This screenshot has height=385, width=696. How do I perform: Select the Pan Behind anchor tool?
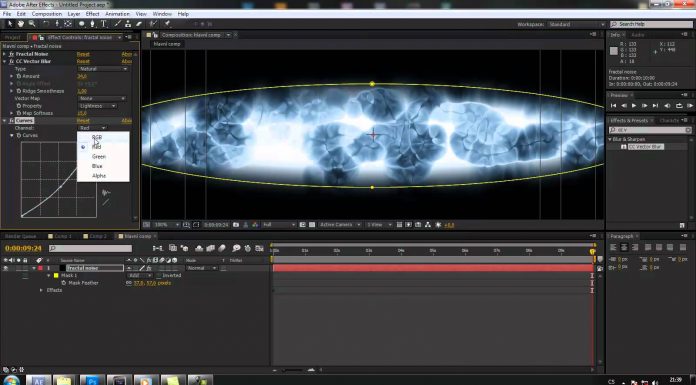(x=67, y=24)
